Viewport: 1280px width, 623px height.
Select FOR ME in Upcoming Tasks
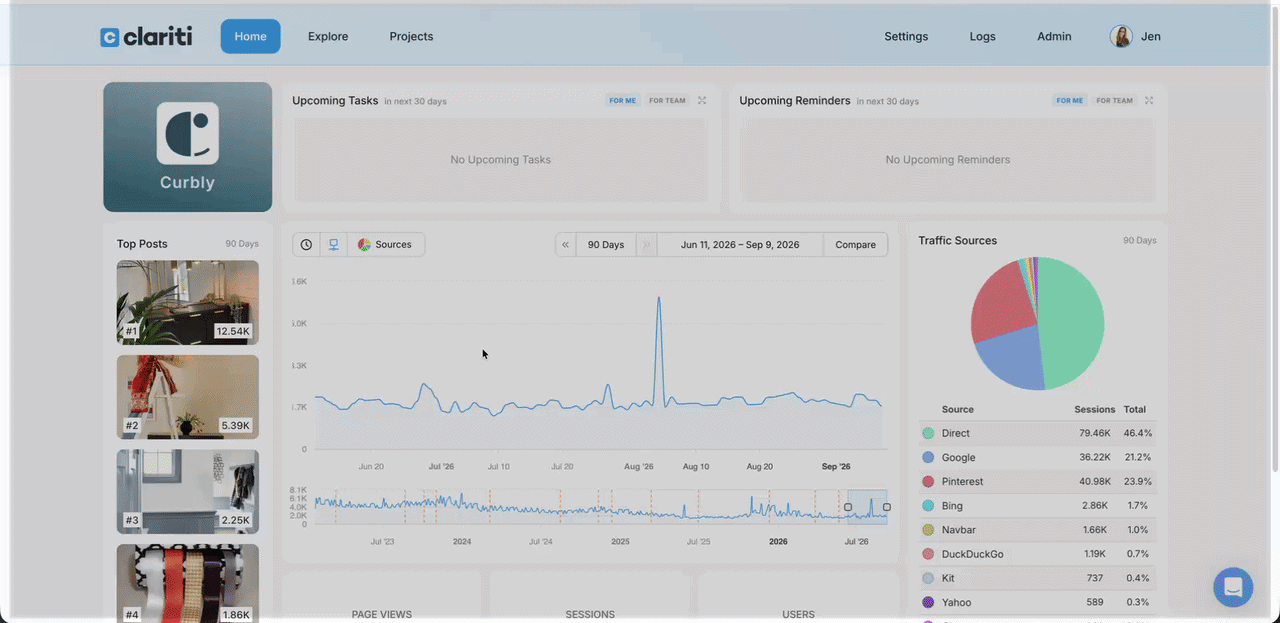point(622,100)
